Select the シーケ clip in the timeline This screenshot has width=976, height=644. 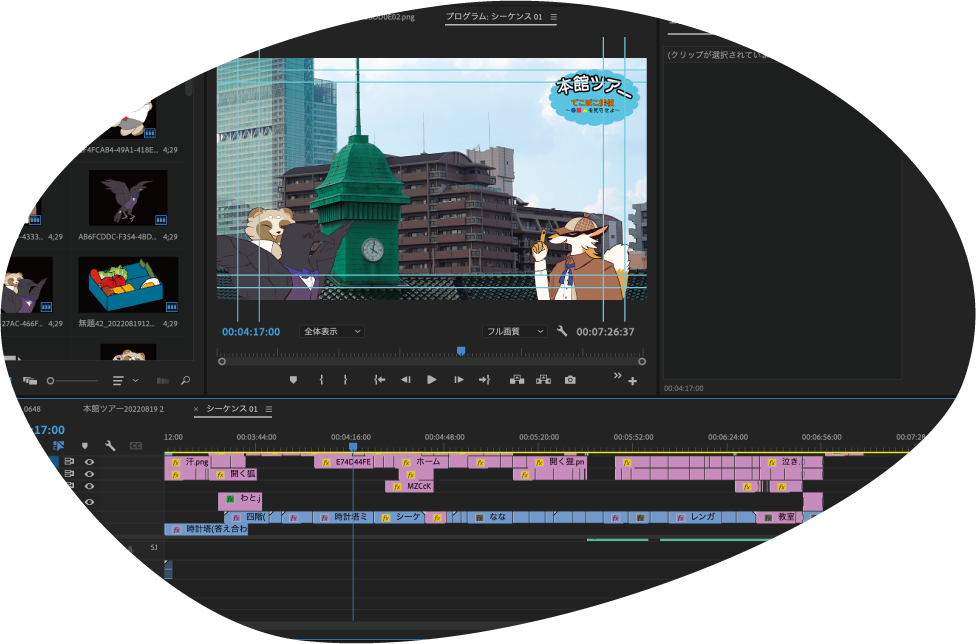[400, 517]
